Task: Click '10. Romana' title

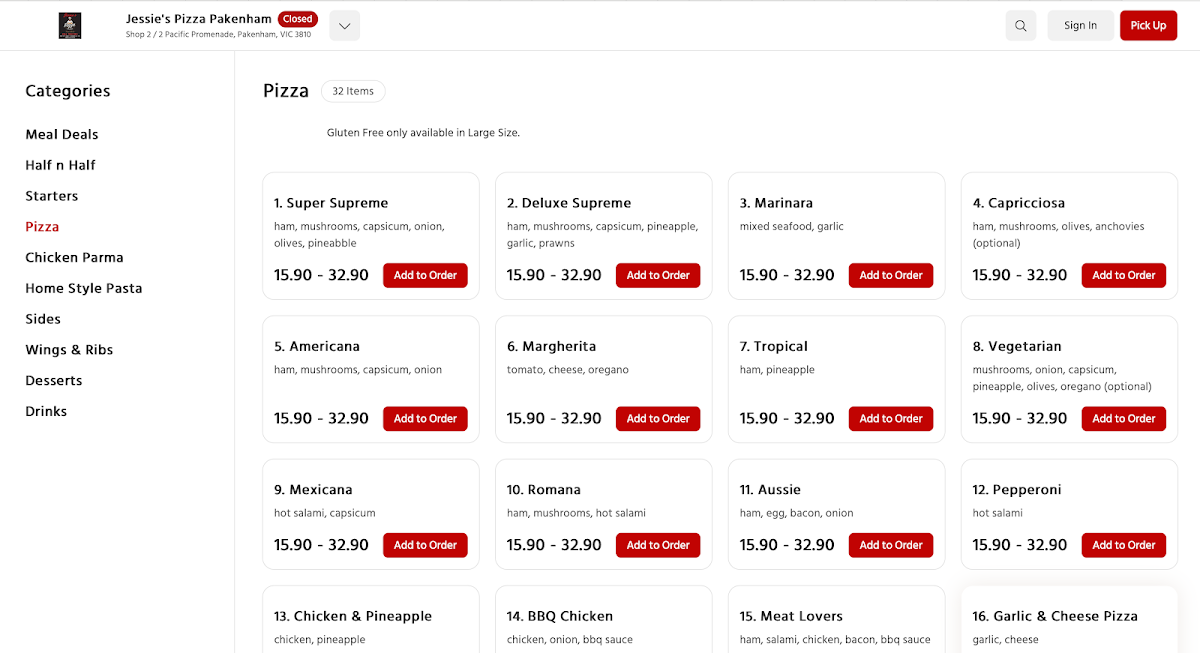Action: [544, 490]
